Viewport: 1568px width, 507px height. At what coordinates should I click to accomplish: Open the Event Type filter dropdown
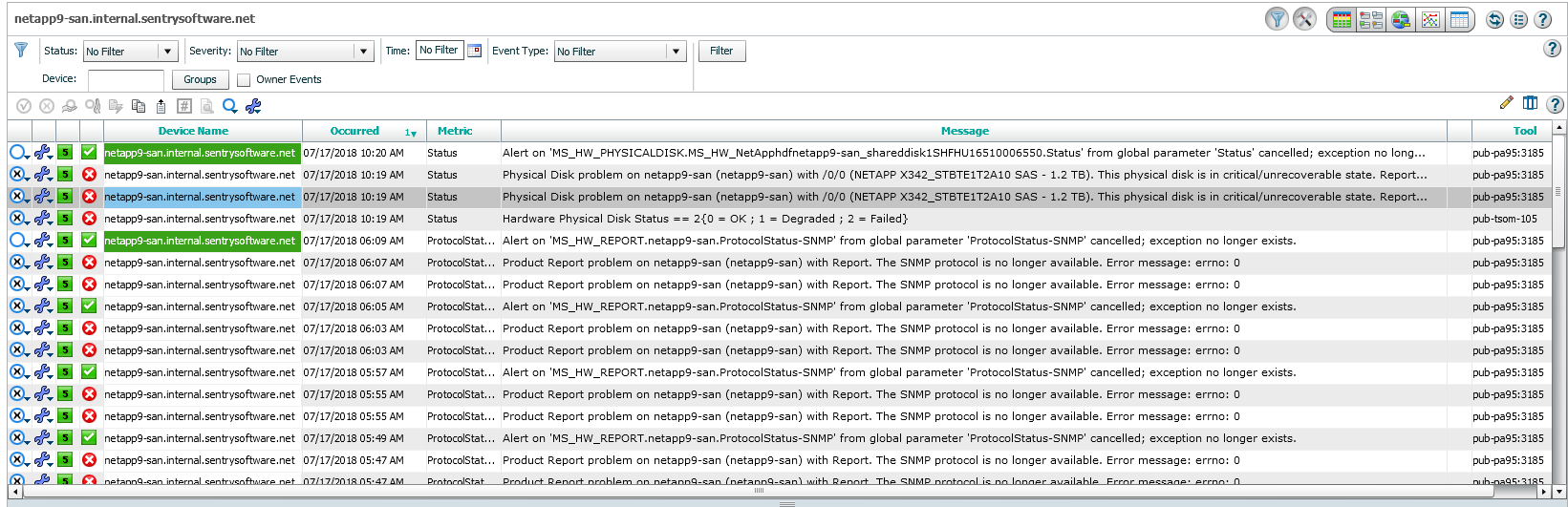620,52
